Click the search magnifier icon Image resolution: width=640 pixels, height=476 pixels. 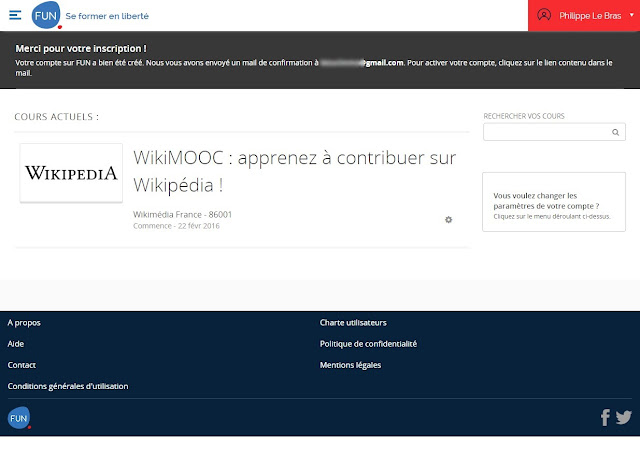click(616, 132)
